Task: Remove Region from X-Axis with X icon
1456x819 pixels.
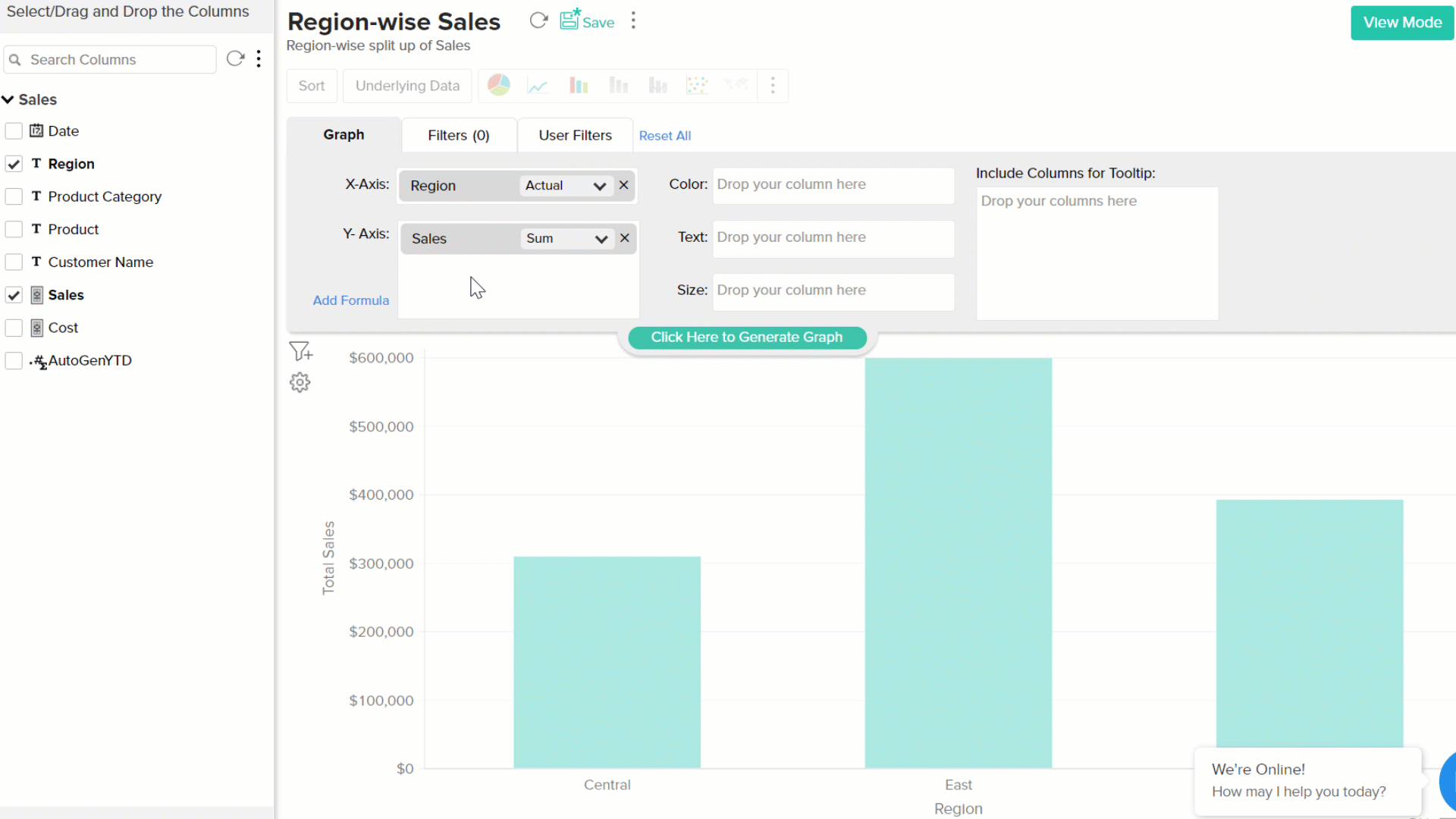Action: [x=623, y=185]
